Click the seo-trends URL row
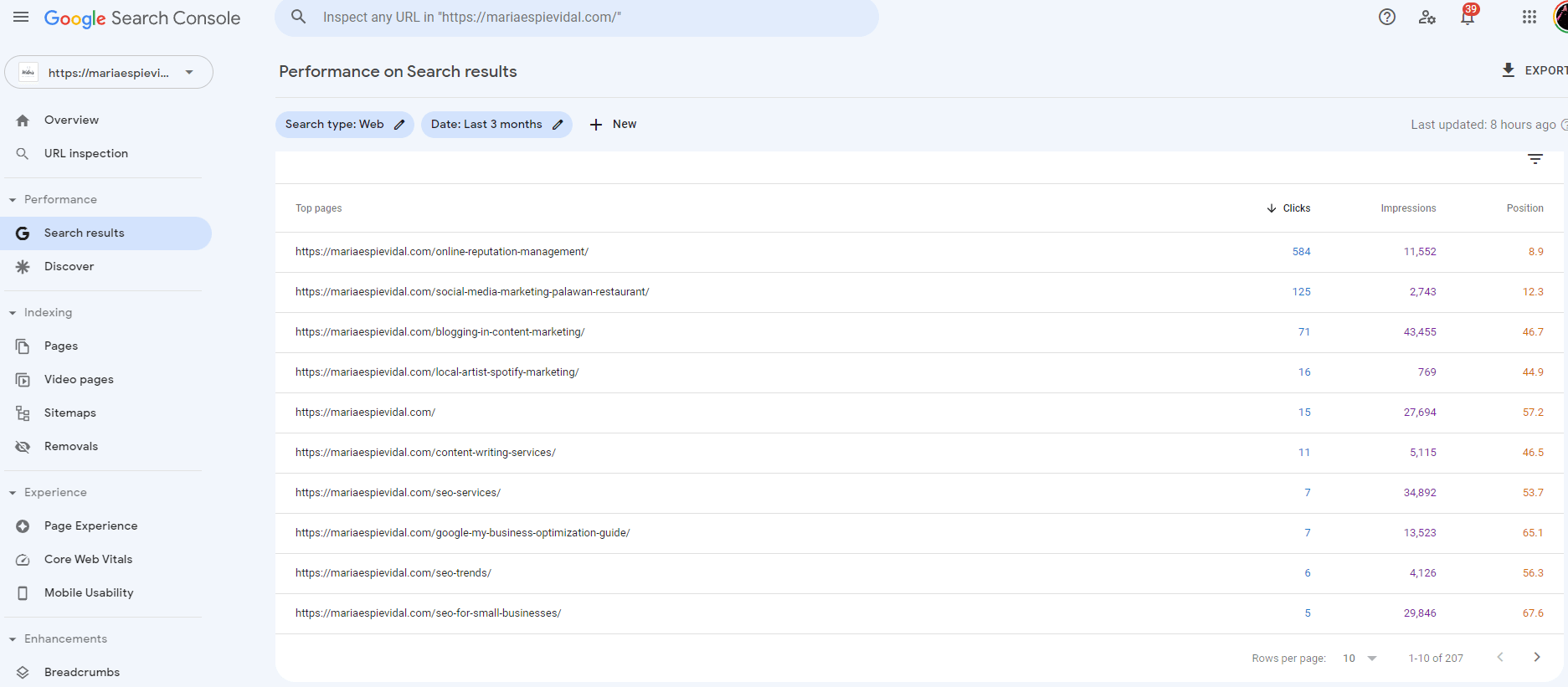Viewport: 1568px width, 687px height. pos(919,573)
